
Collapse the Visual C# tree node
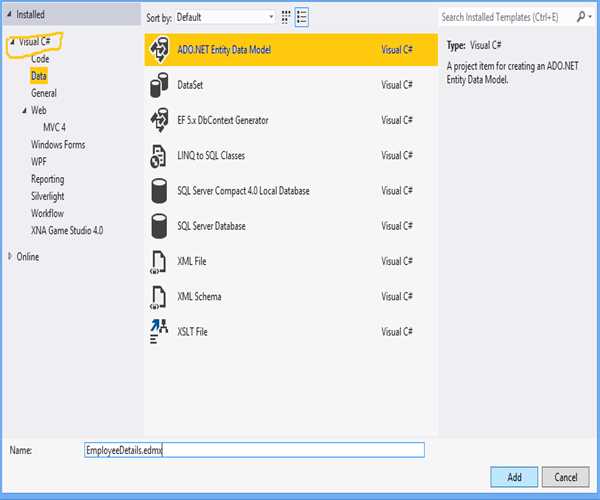coord(12,43)
